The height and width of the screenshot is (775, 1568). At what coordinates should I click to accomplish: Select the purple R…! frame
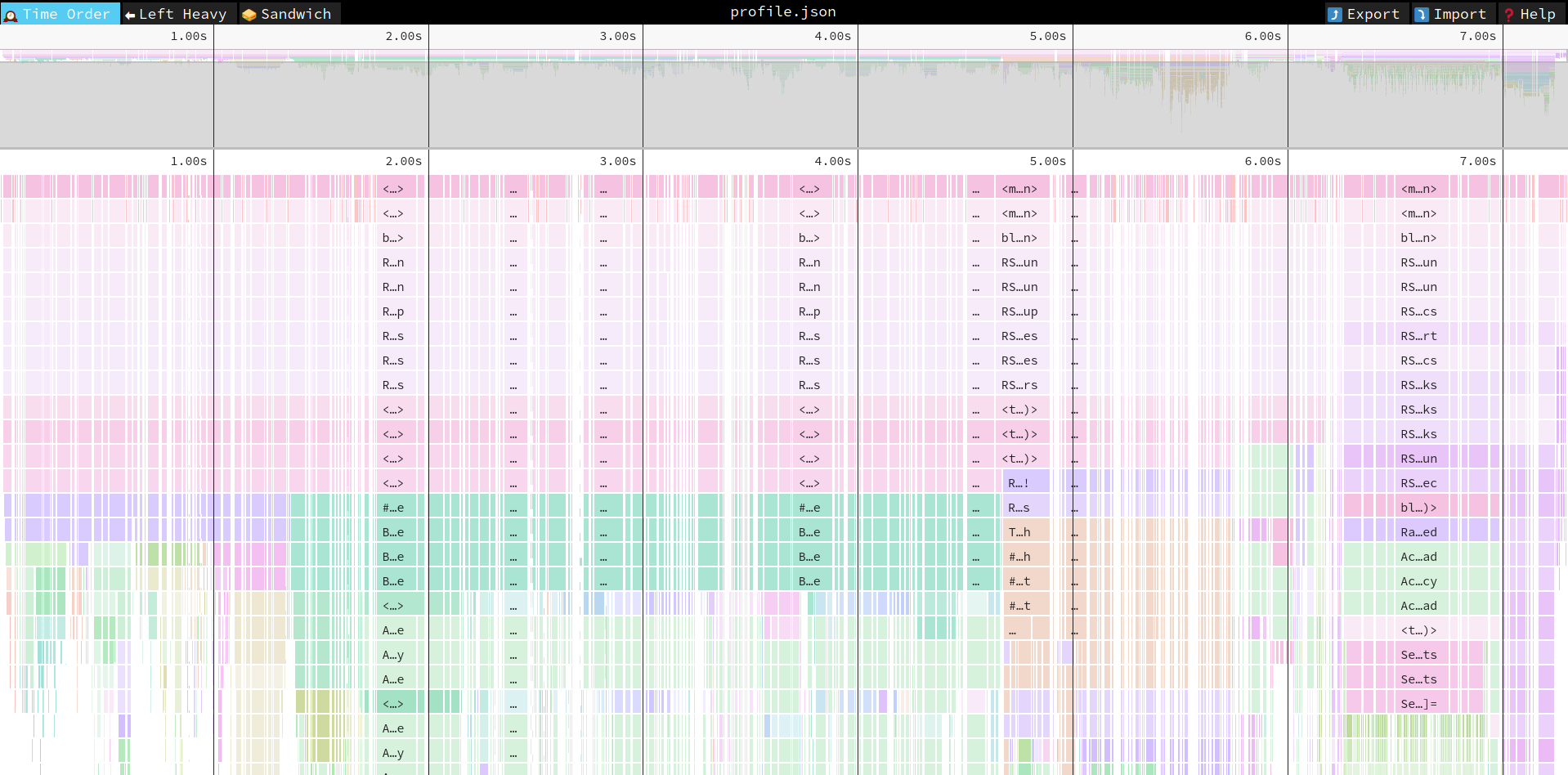pyautogui.click(x=1019, y=483)
